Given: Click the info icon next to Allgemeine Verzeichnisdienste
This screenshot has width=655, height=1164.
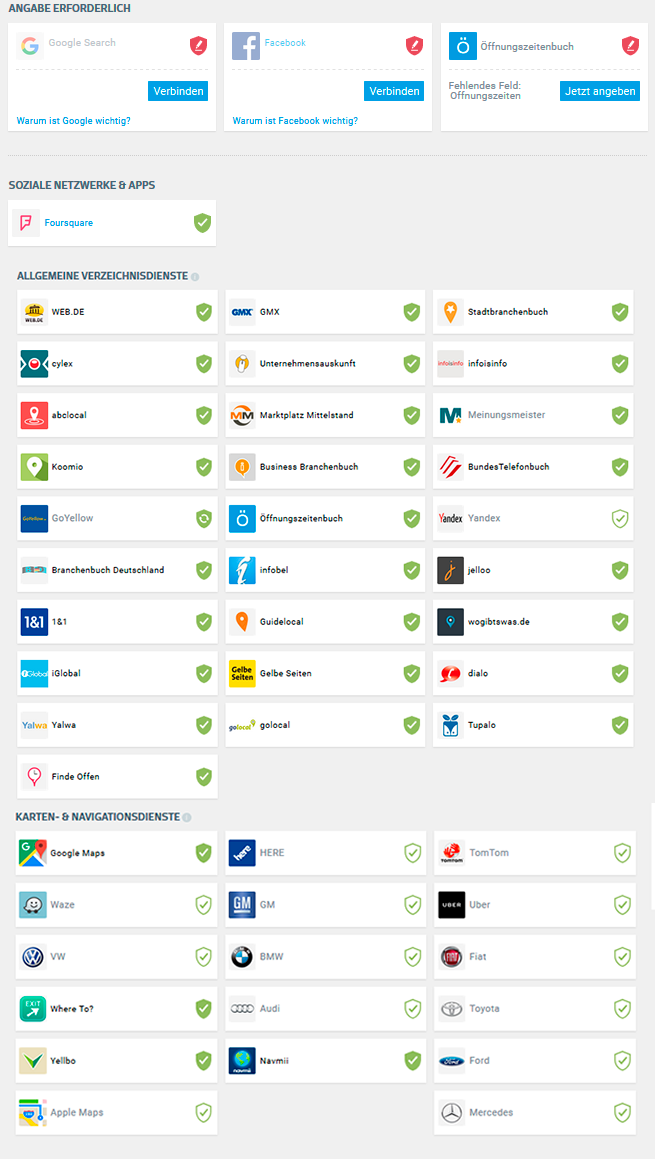Looking at the screenshot, I should click(x=195, y=277).
